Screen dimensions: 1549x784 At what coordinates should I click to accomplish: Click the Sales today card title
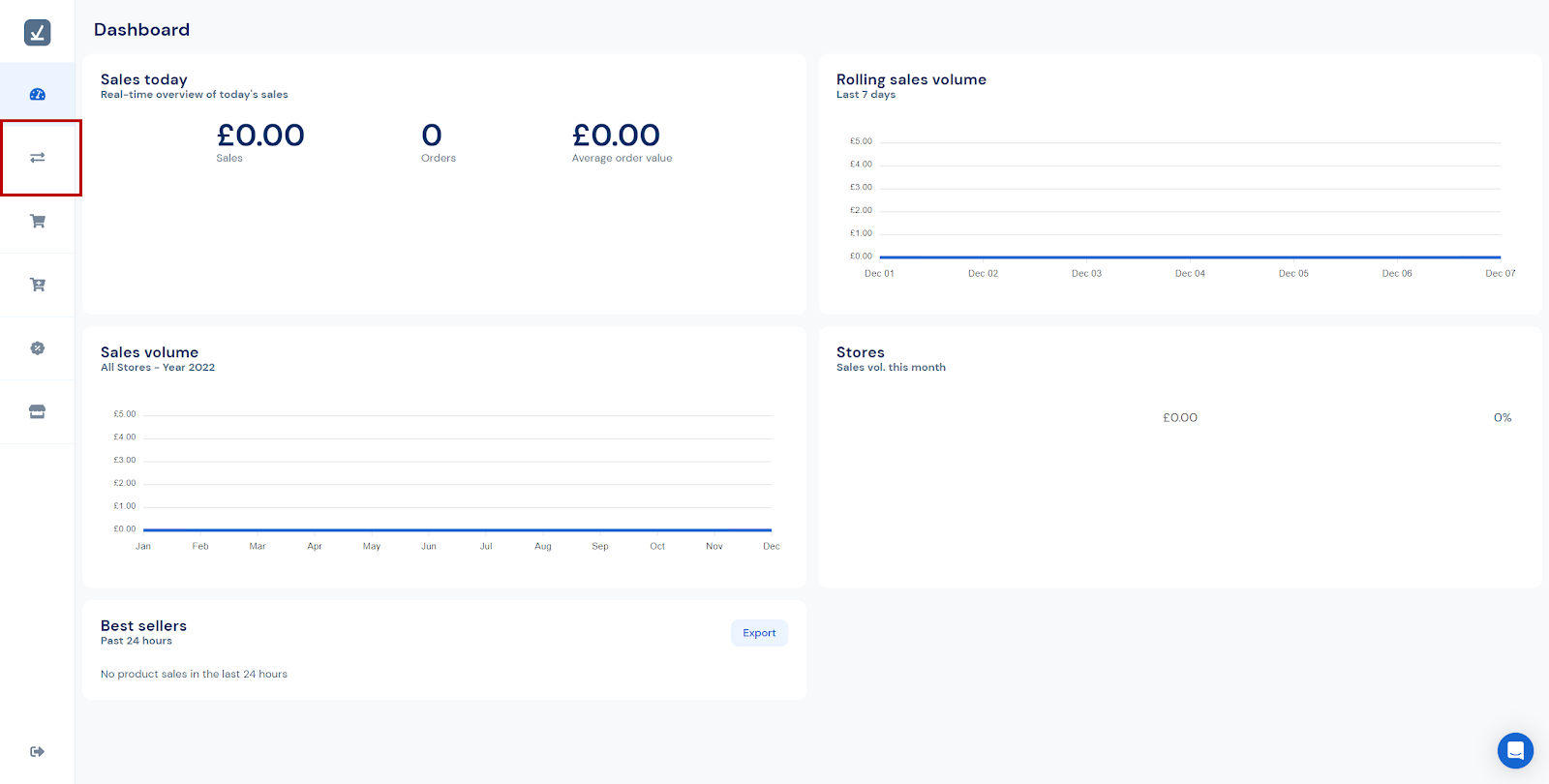pyautogui.click(x=144, y=79)
